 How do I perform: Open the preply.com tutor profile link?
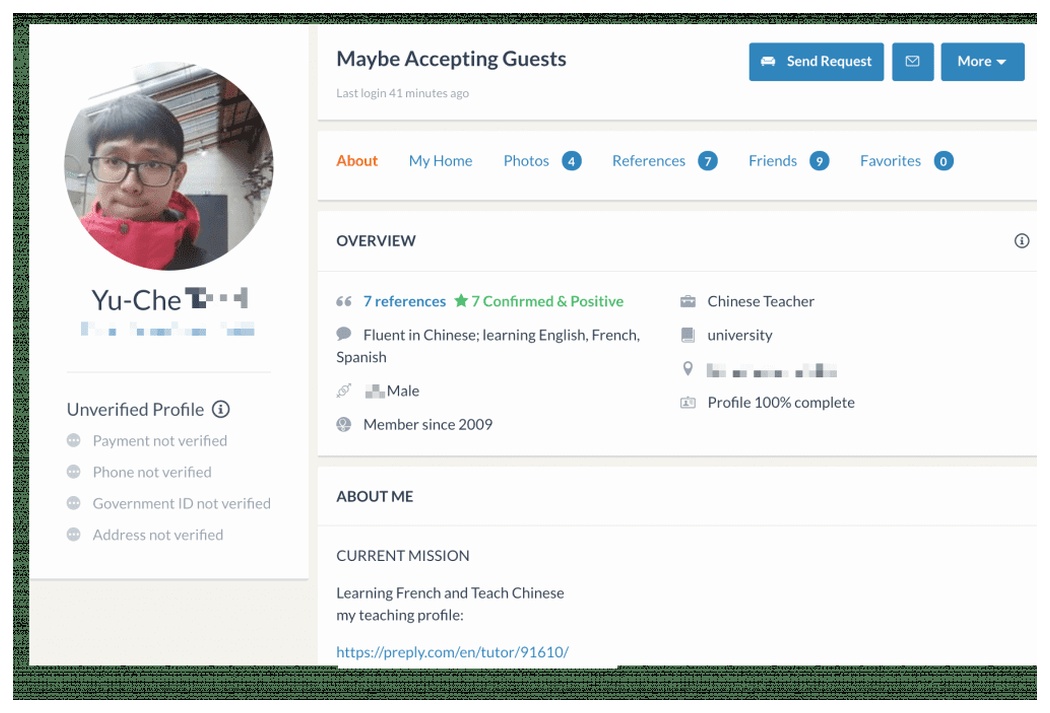click(x=453, y=652)
